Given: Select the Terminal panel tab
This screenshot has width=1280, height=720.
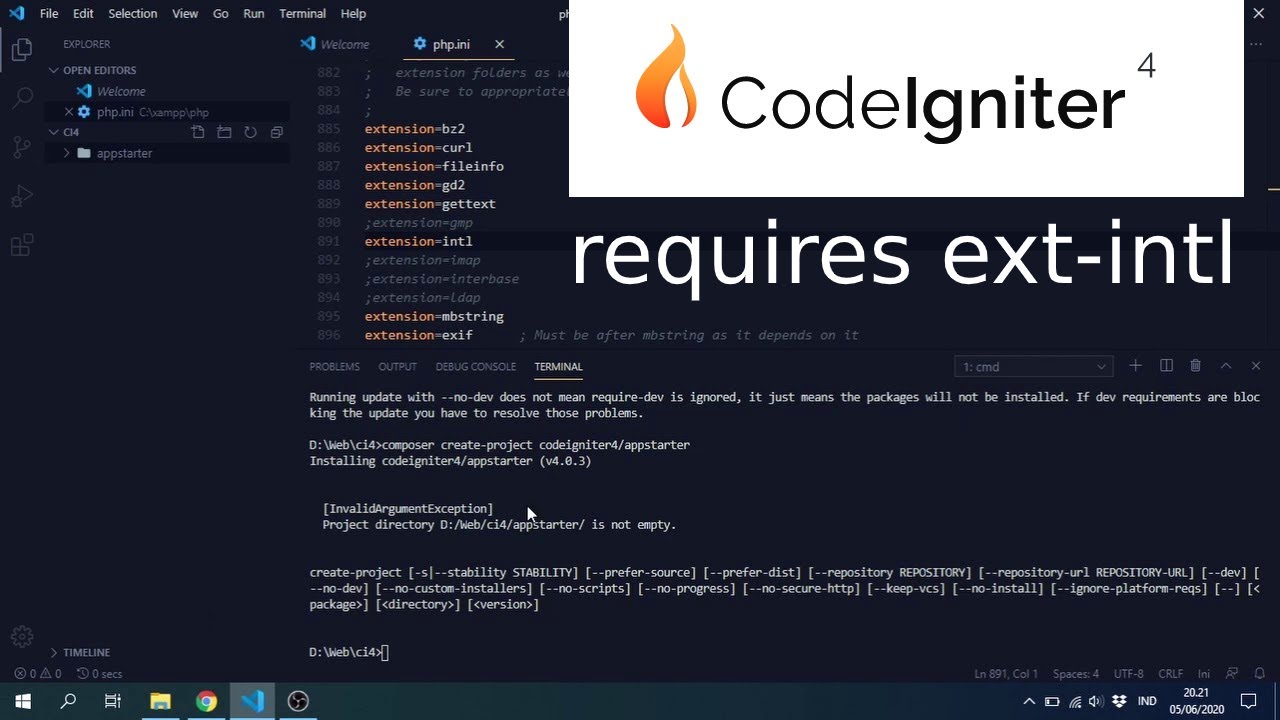Looking at the screenshot, I should click(558, 367).
